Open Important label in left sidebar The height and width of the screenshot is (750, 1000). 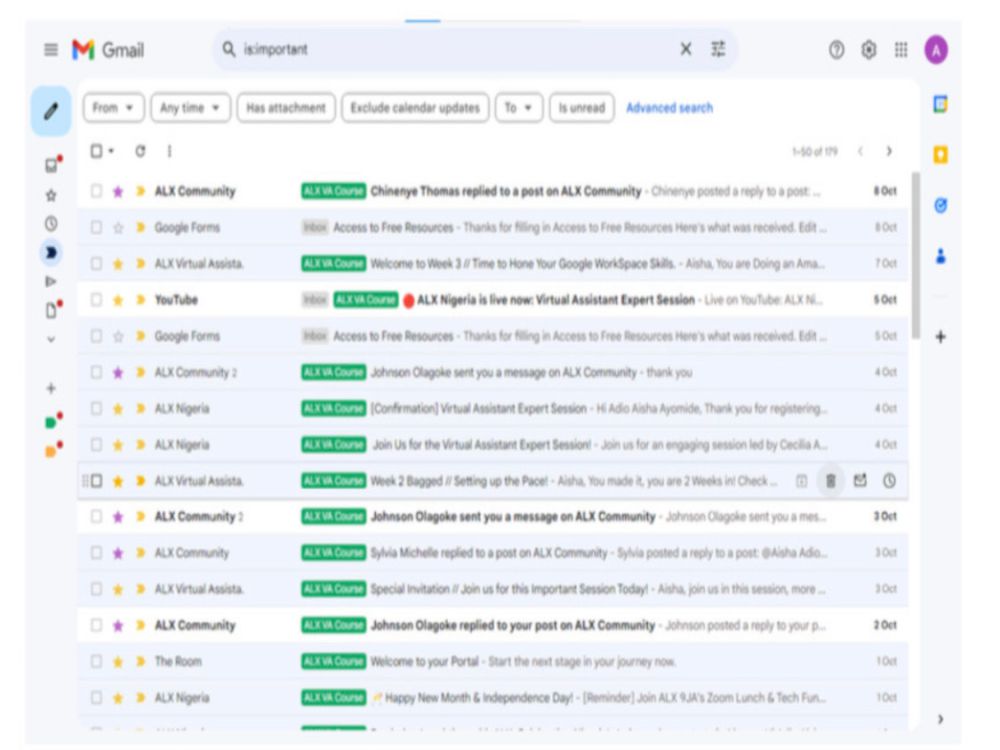point(51,253)
